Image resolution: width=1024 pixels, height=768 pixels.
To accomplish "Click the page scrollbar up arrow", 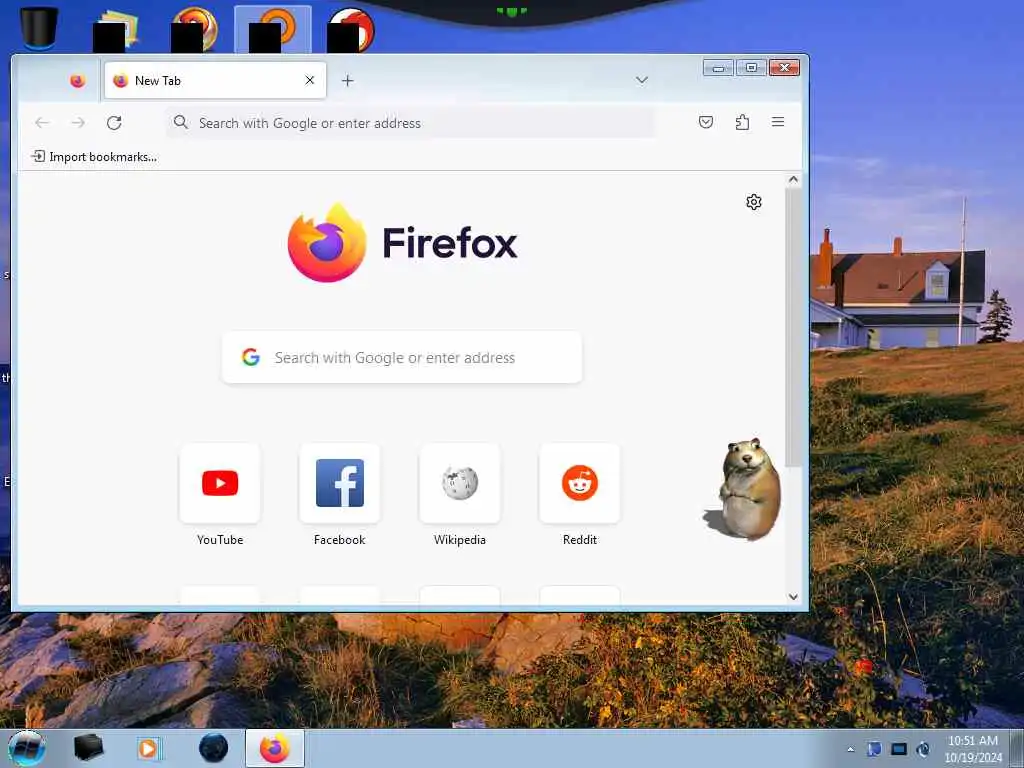I will [x=793, y=180].
